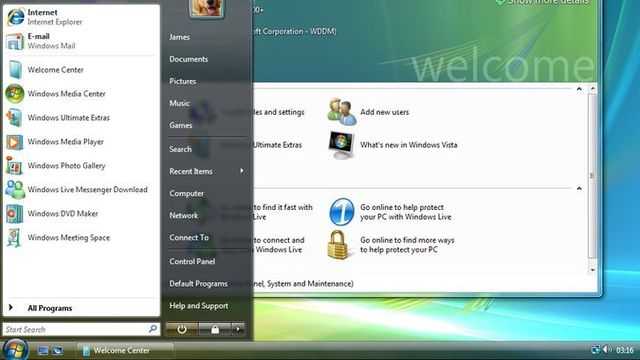Viewport: 640px width, 360px height.
Task: Click Welcome Center scrollbar up arrow
Action: (593, 88)
